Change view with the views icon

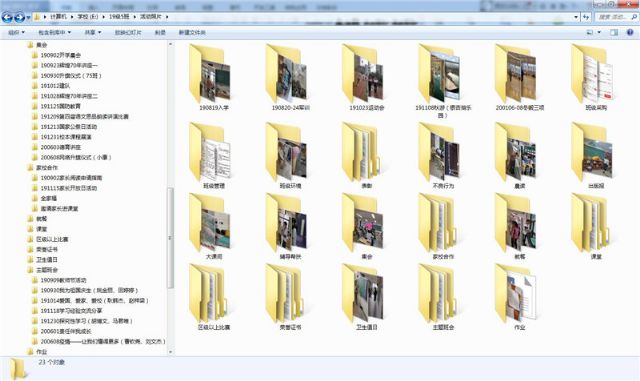coord(590,32)
